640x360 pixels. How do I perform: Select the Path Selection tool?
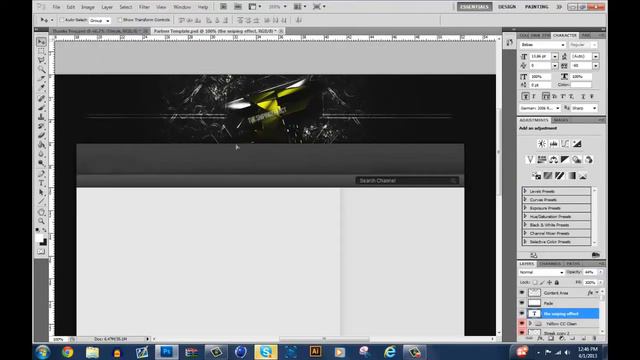(41, 192)
